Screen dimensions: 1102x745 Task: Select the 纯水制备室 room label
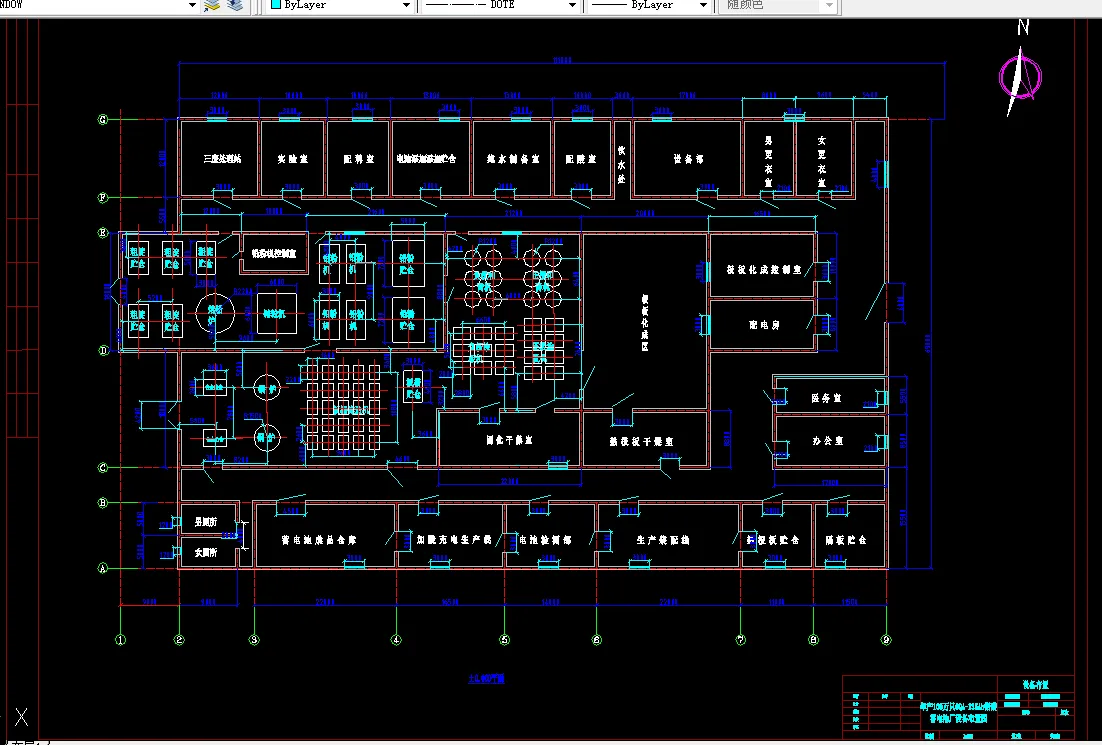click(x=513, y=159)
